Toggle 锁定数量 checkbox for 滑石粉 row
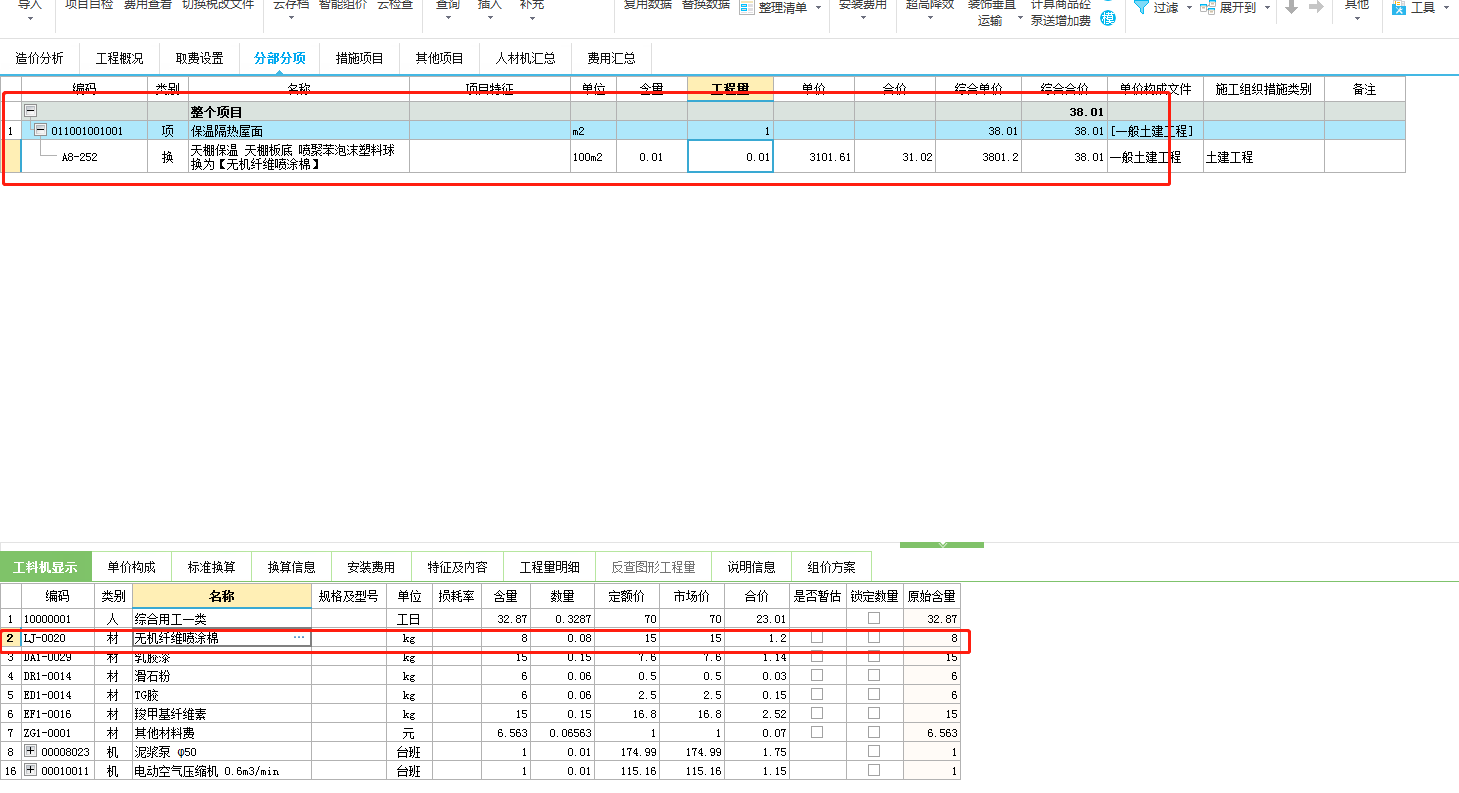Image resolution: width=1459 pixels, height=793 pixels. tap(874, 675)
